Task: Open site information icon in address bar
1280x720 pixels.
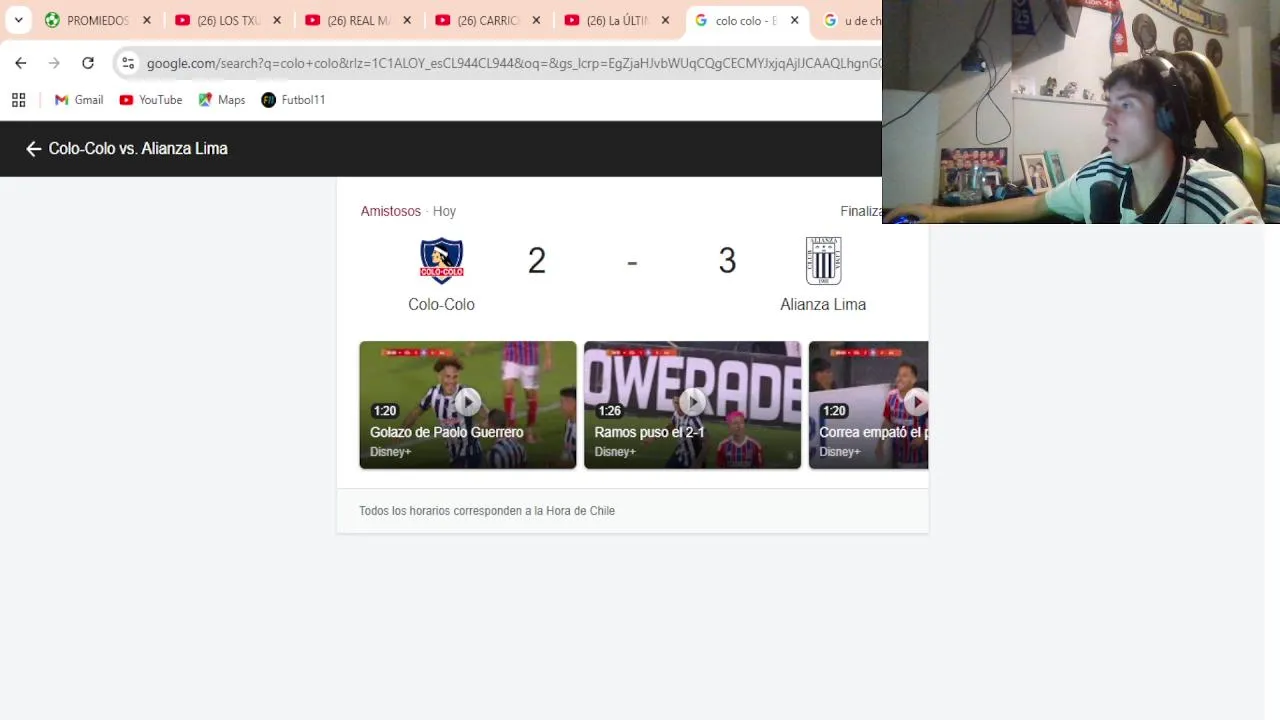Action: [128, 63]
